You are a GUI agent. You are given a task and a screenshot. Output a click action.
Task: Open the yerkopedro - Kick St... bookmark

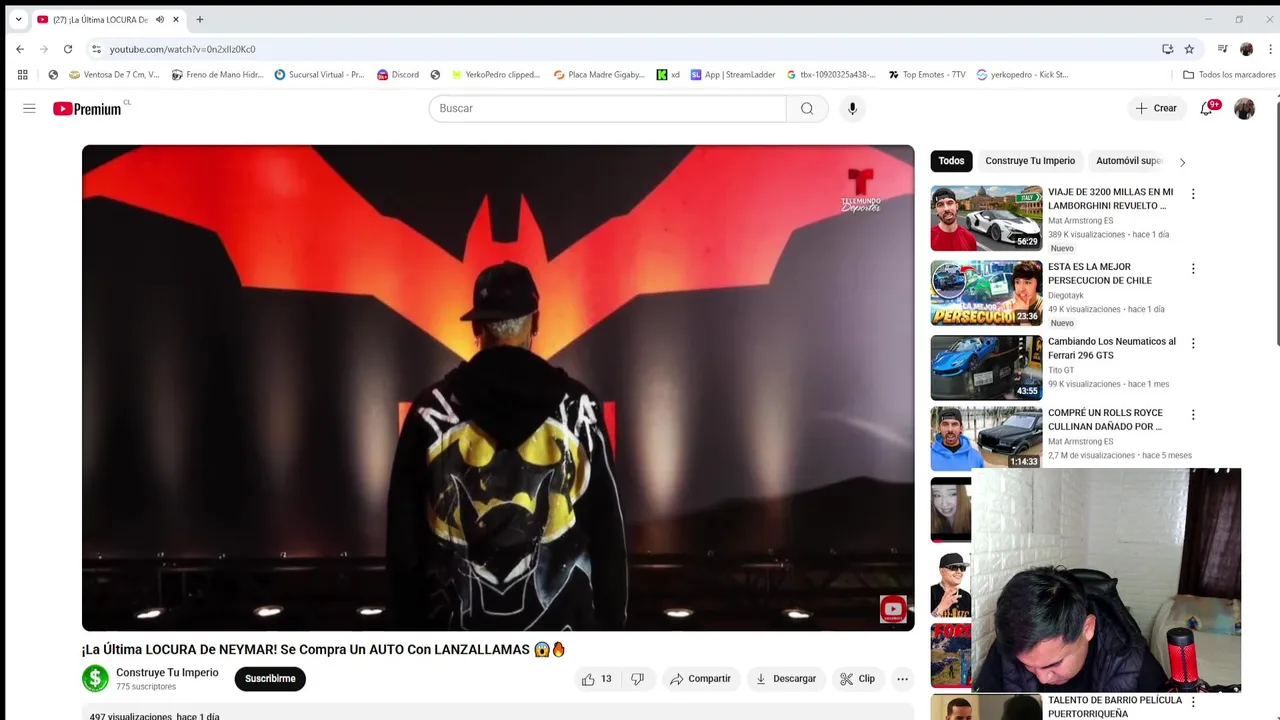pyautogui.click(x=1022, y=74)
